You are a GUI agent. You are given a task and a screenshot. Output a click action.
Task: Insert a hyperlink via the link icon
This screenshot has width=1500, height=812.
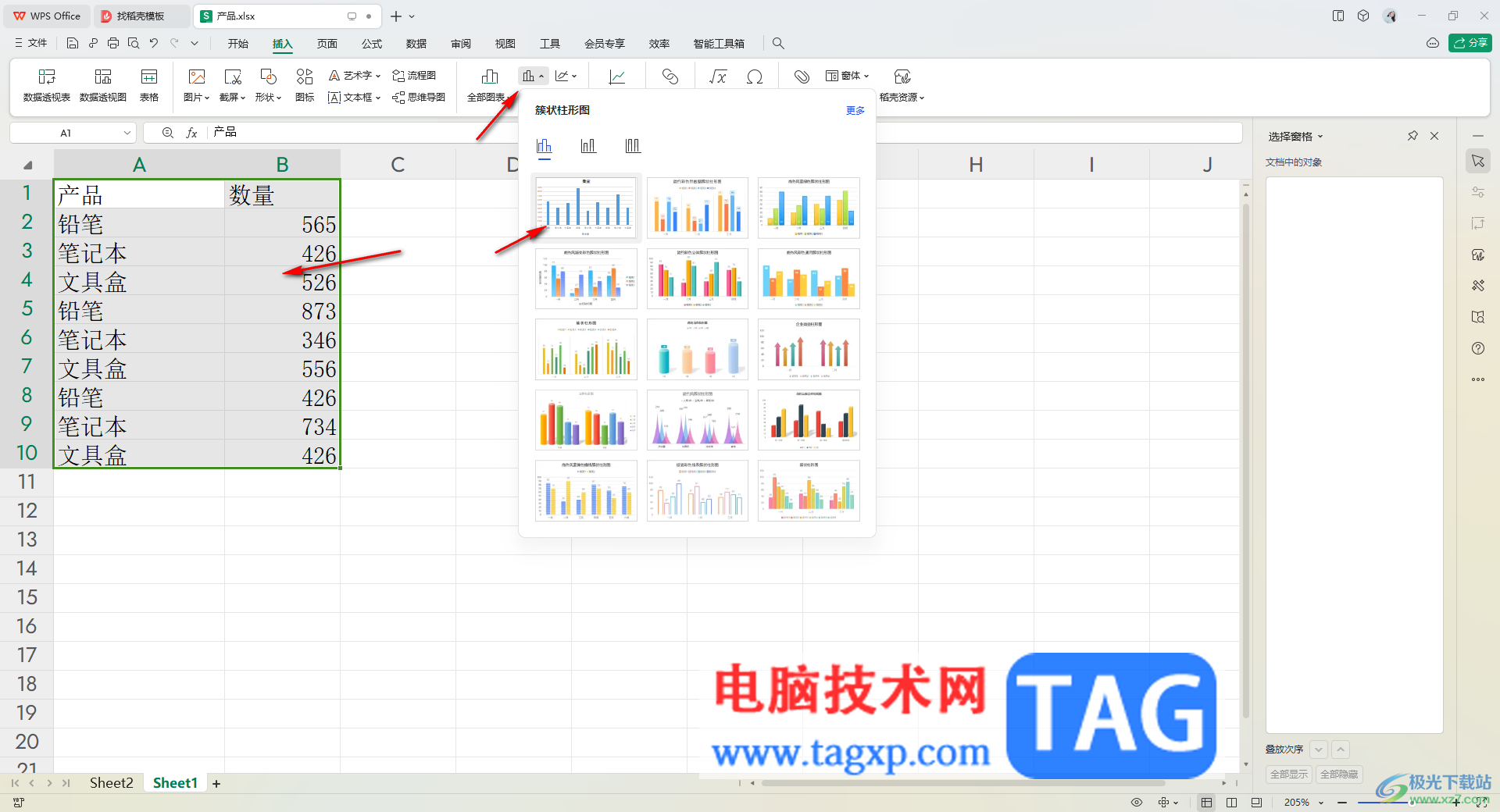click(670, 77)
